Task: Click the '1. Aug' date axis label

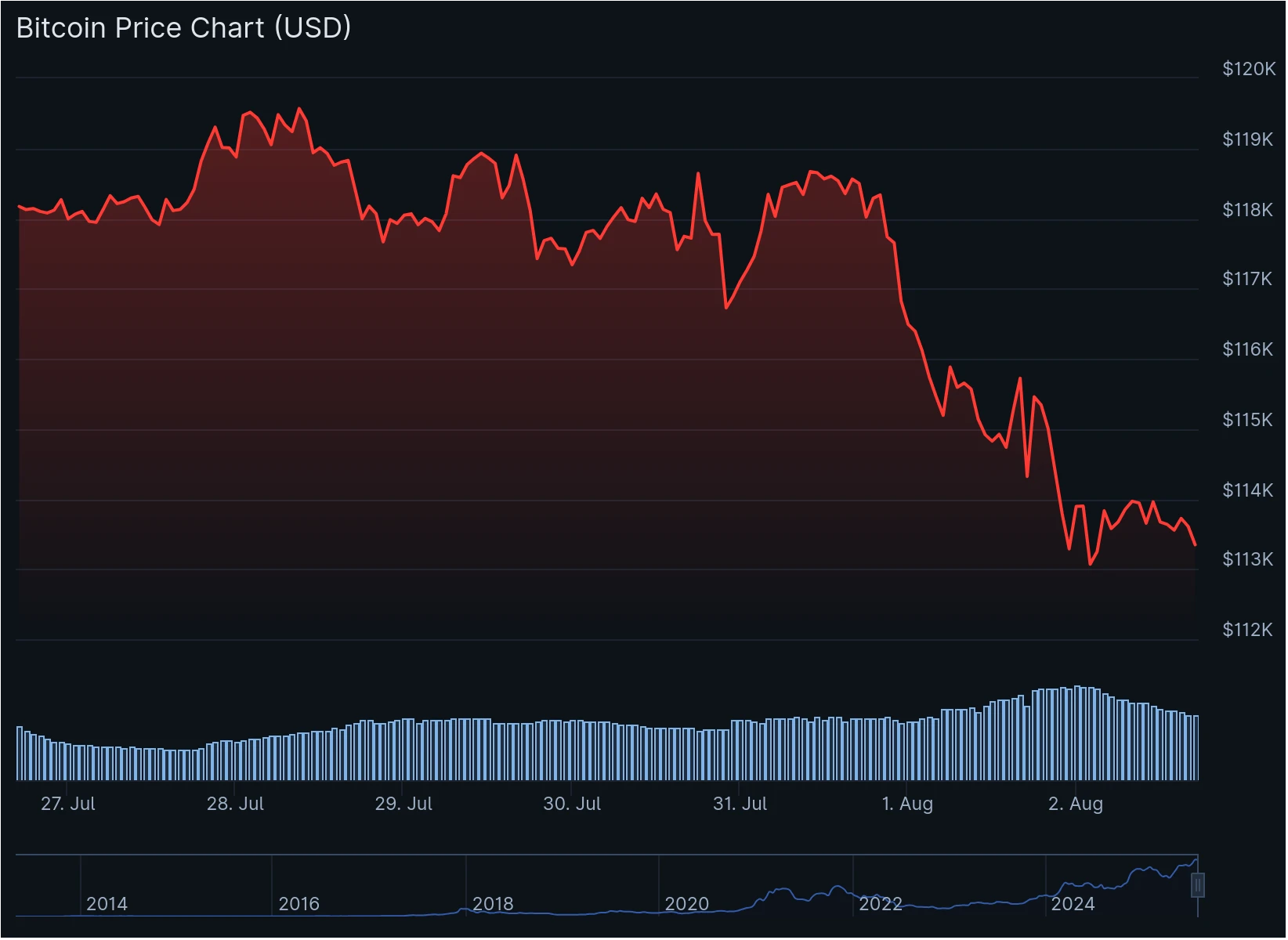Action: point(907,804)
